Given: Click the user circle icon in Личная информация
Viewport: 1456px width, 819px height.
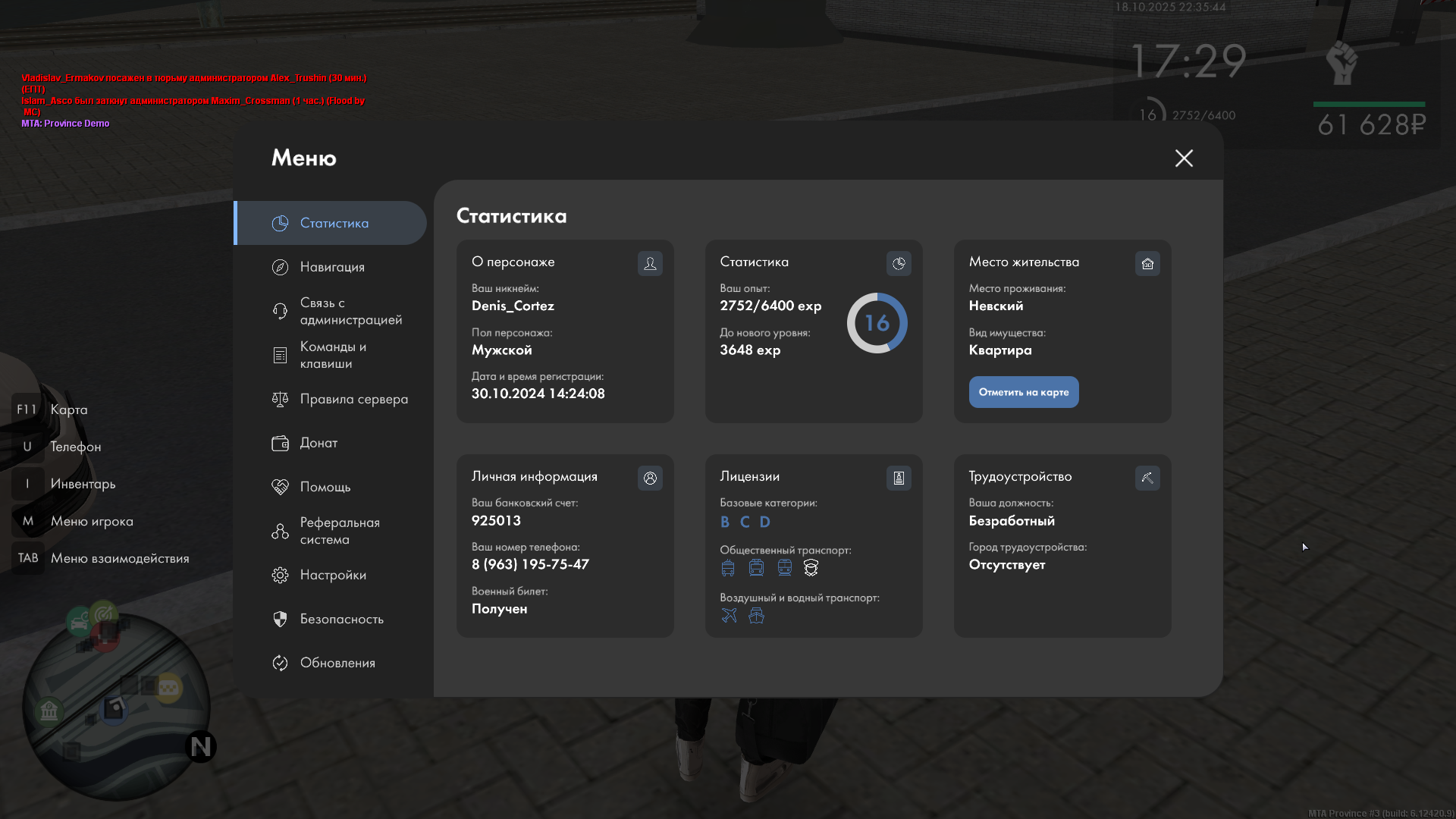Looking at the screenshot, I should 650,478.
